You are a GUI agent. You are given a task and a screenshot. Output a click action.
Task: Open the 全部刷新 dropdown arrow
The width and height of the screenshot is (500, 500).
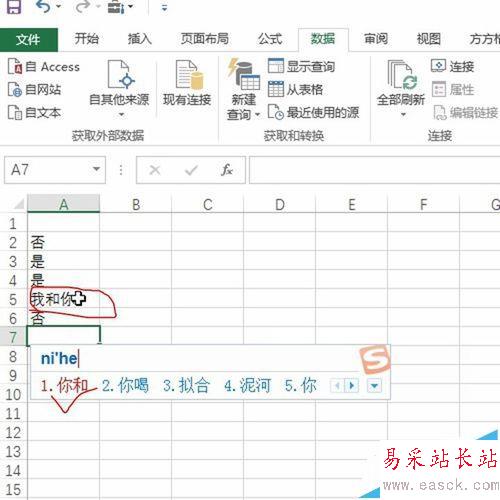click(403, 114)
